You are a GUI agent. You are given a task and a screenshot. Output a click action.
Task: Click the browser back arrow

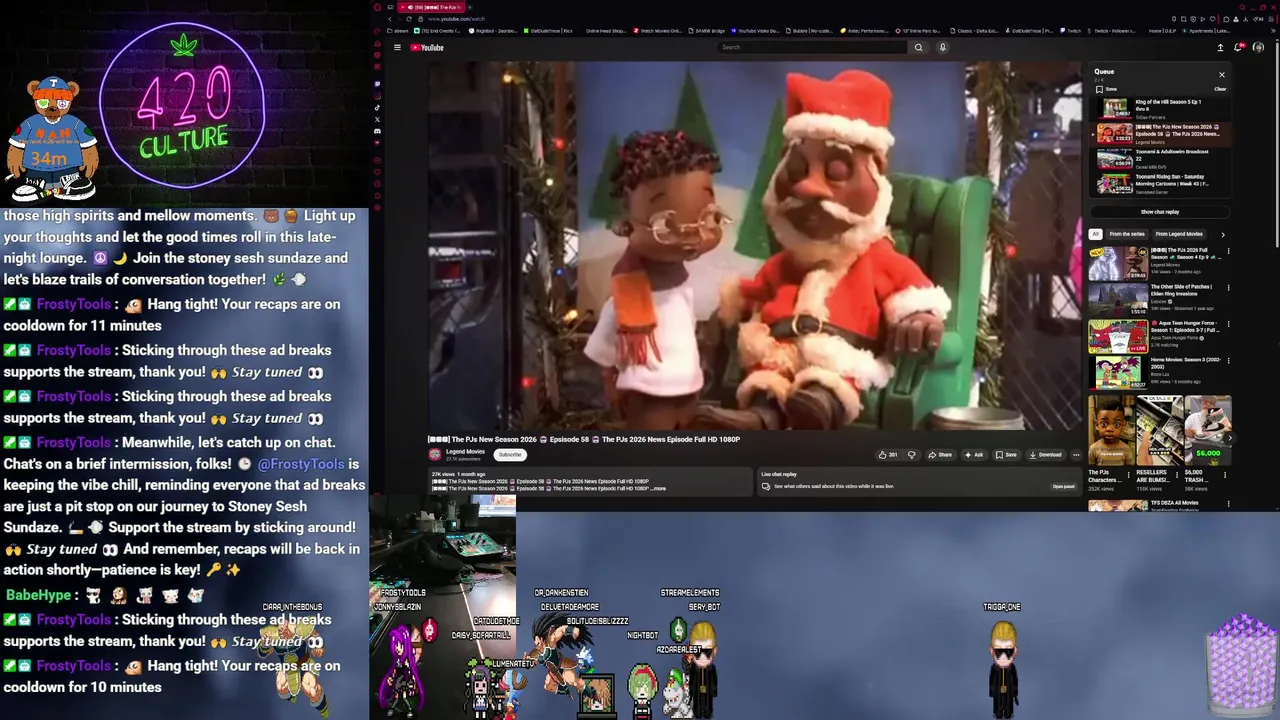pos(389,19)
